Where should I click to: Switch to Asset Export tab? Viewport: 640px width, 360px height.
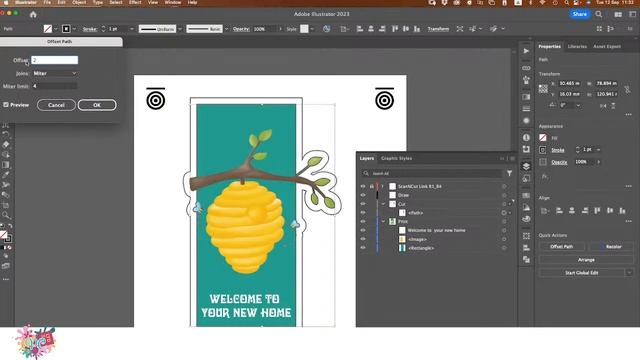tap(607, 47)
